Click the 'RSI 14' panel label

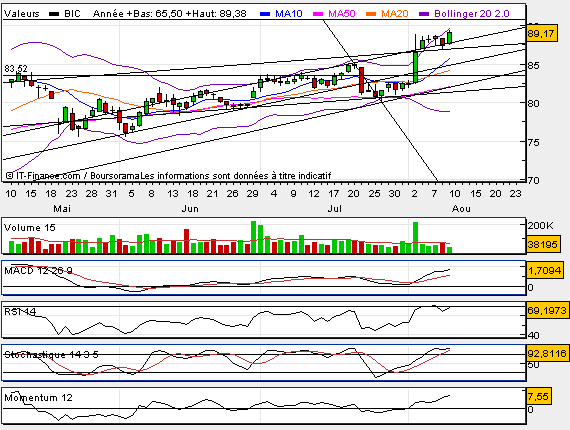(x=20, y=312)
